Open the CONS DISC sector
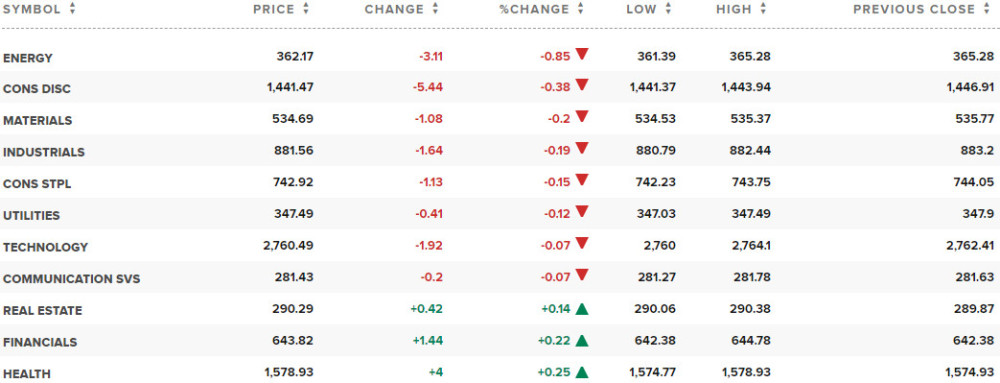This screenshot has height=383, width=1000. (36, 89)
